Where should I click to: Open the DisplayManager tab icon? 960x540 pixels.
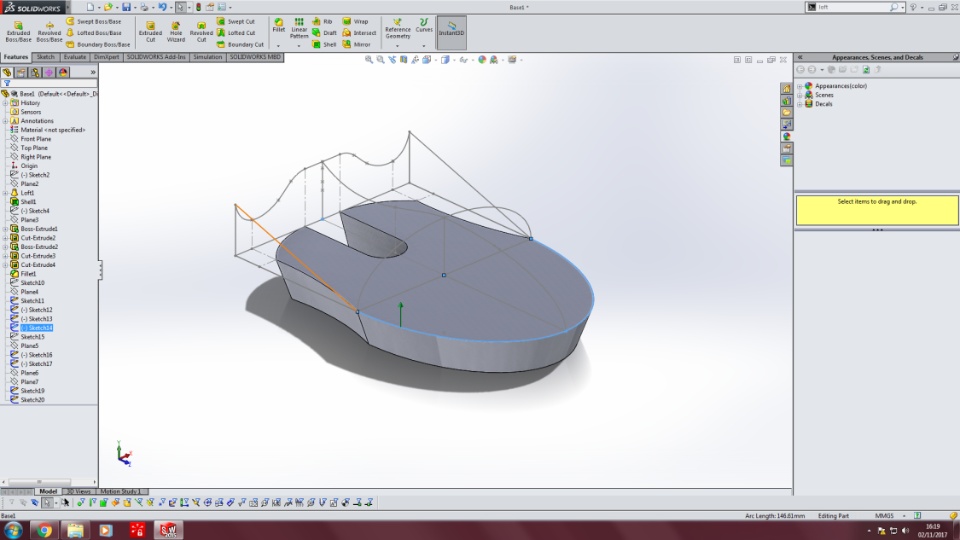point(62,72)
